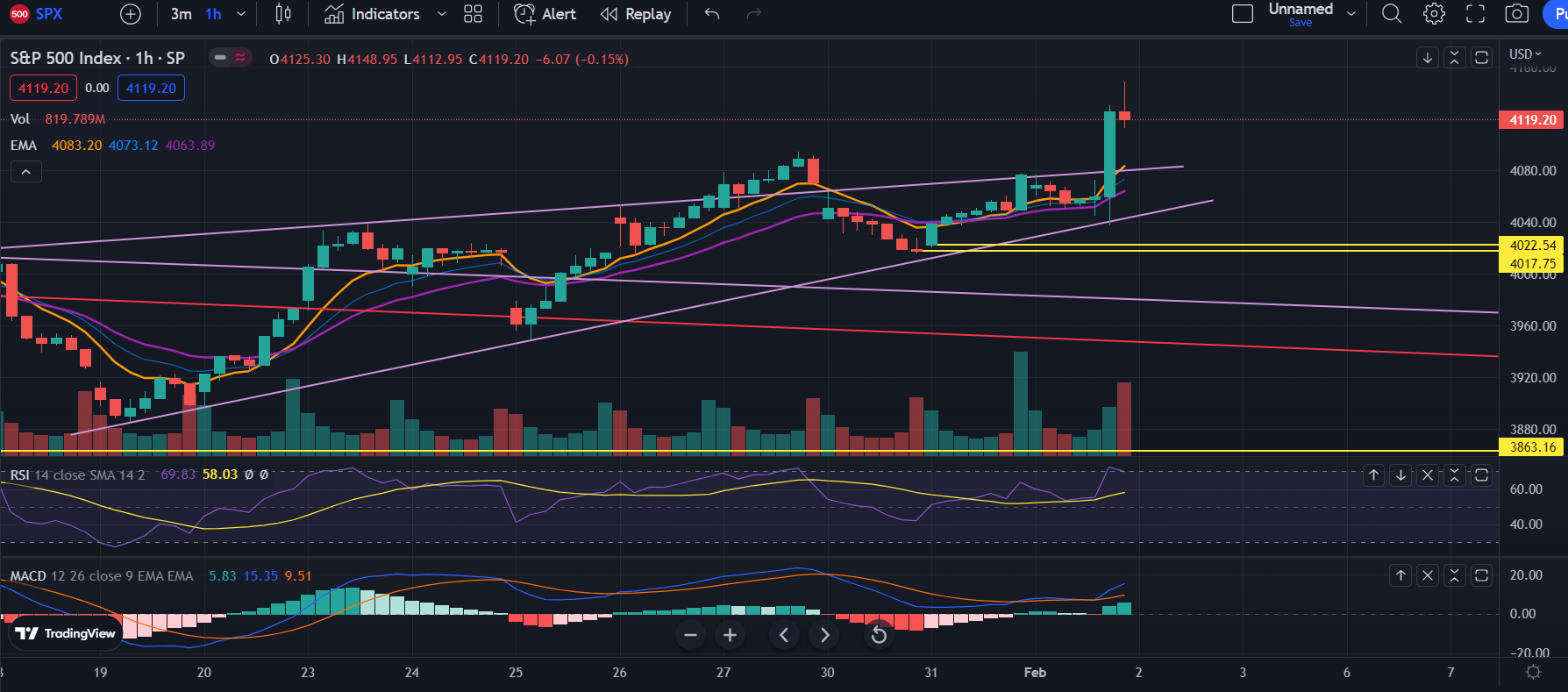Select the EMA indicator legend
This screenshot has height=692, width=1568.
click(x=24, y=145)
